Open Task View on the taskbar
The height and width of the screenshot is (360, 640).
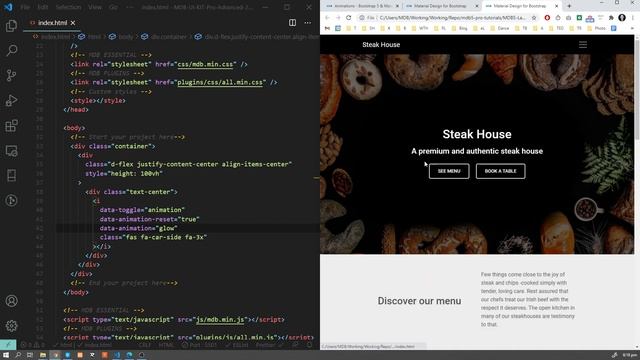pos(30,355)
